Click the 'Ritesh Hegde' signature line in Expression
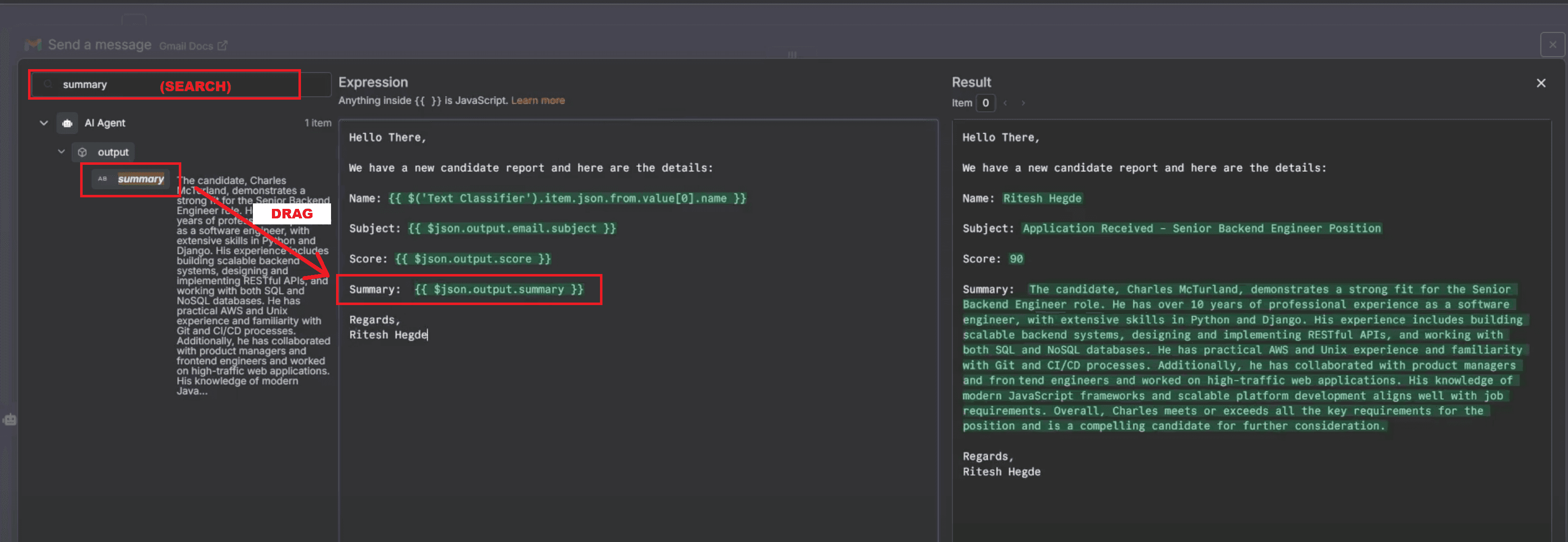This screenshot has height=542, width=1568. pyautogui.click(x=388, y=335)
